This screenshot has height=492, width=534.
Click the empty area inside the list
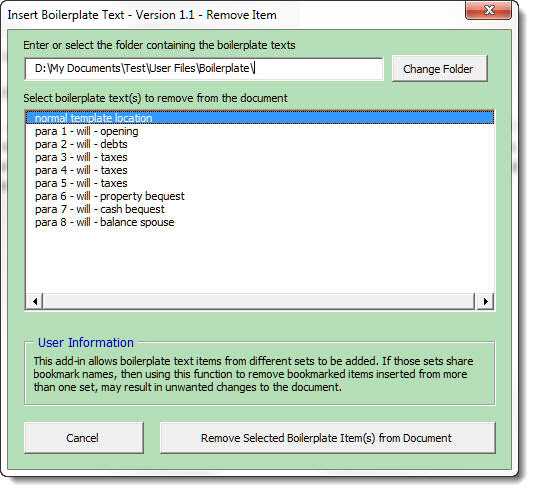pos(260,260)
